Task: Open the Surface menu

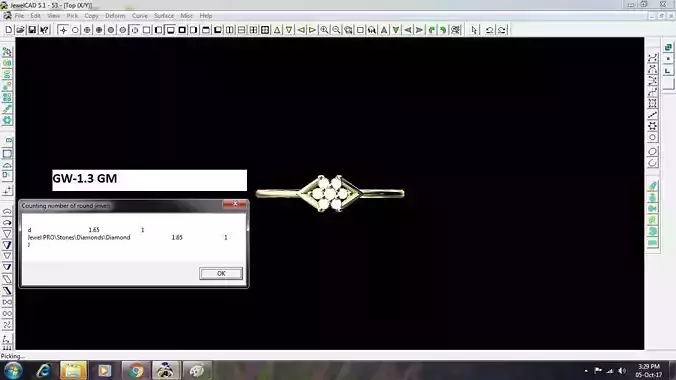Action: 164,16
